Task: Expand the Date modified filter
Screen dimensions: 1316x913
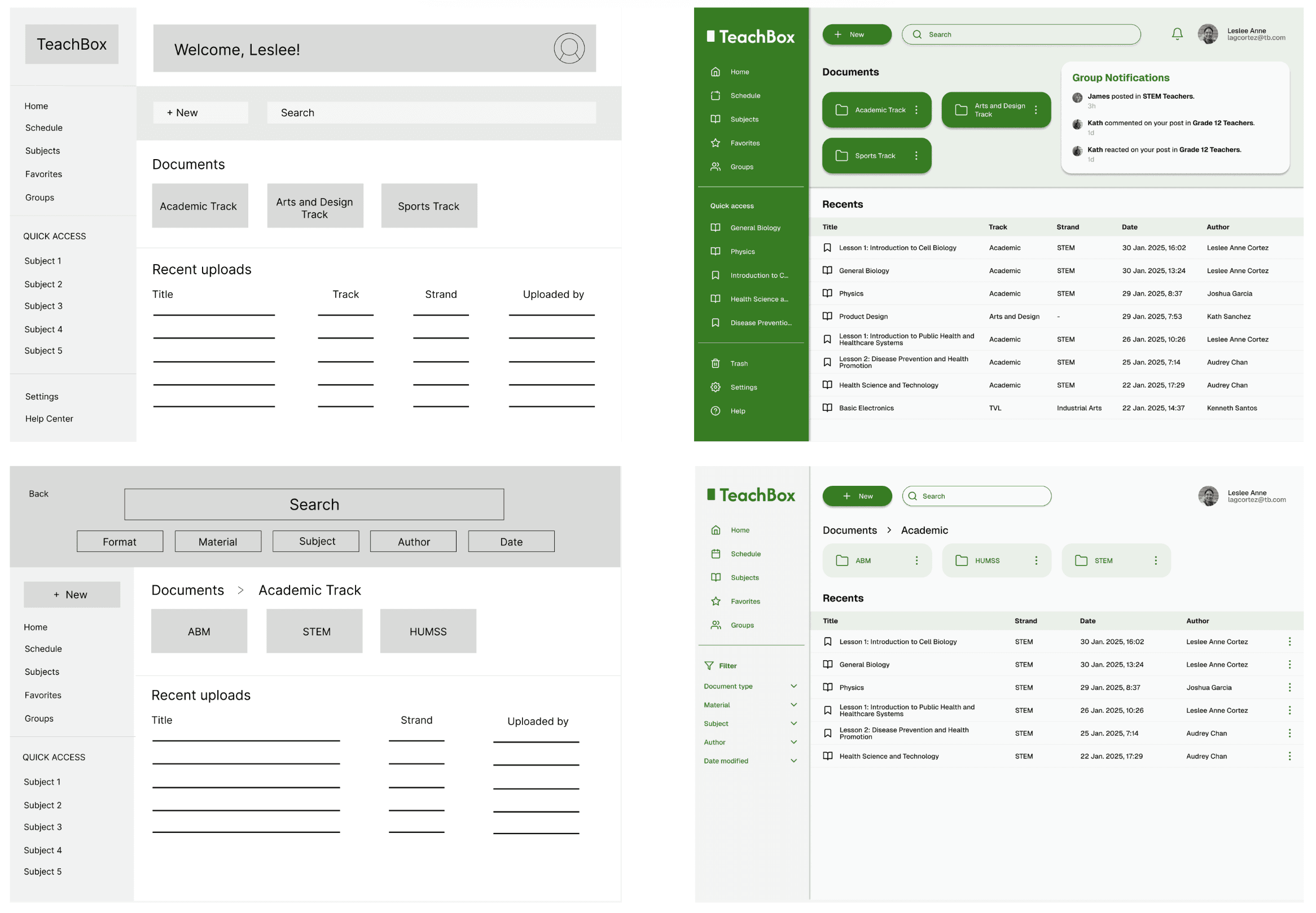Action: [793, 761]
